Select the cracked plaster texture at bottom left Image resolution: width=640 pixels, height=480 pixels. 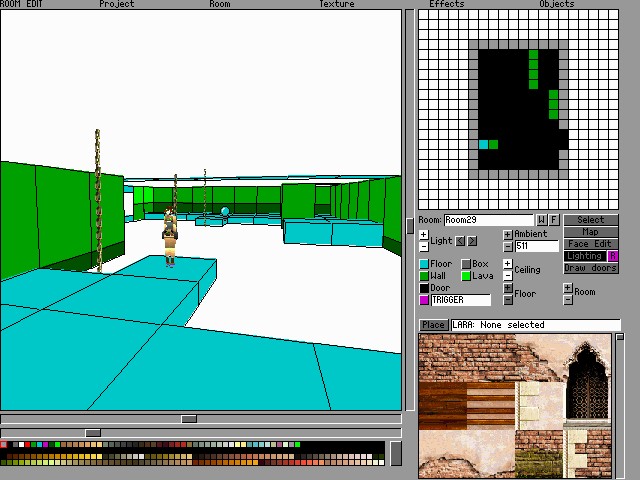(466, 454)
